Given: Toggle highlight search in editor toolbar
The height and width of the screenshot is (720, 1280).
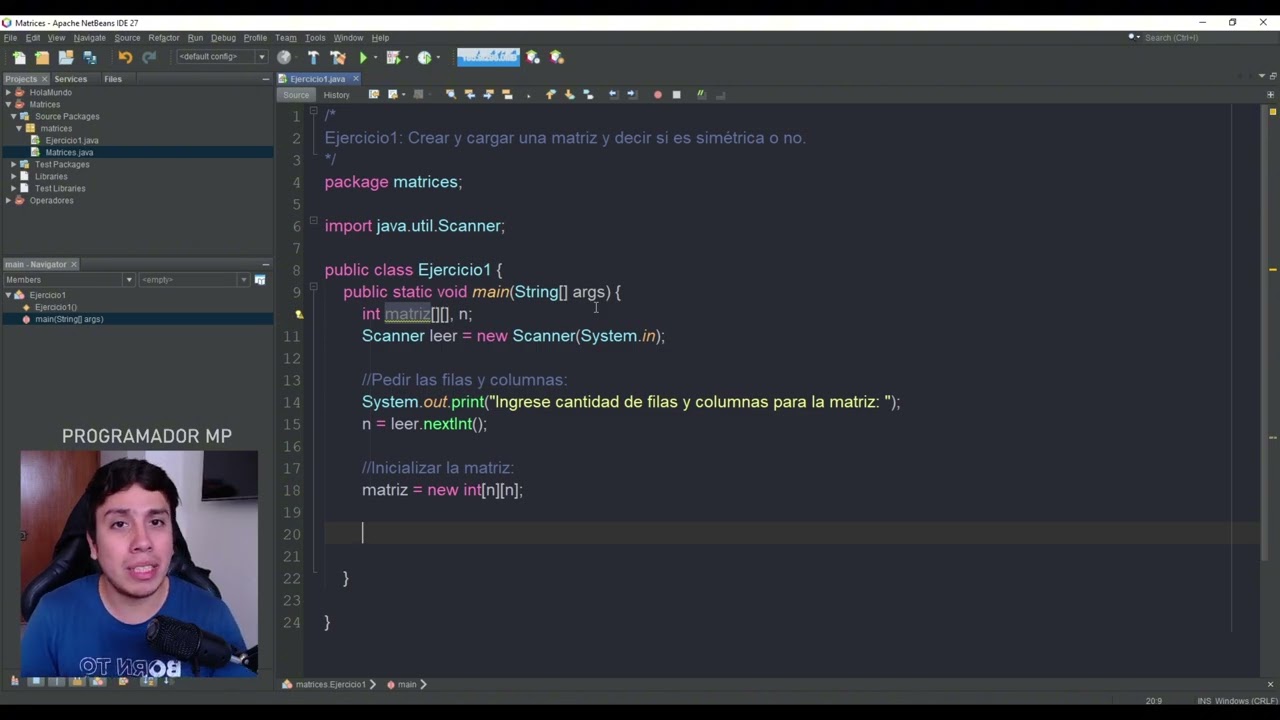Looking at the screenshot, I should 507,94.
